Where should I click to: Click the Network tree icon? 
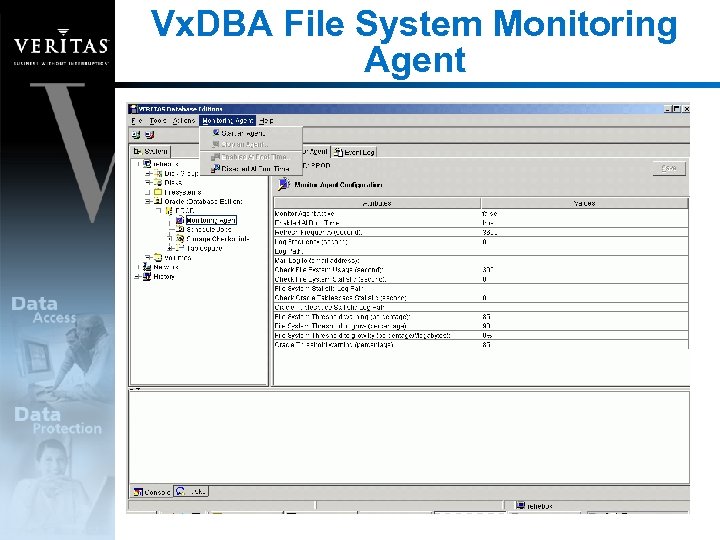coord(147,267)
